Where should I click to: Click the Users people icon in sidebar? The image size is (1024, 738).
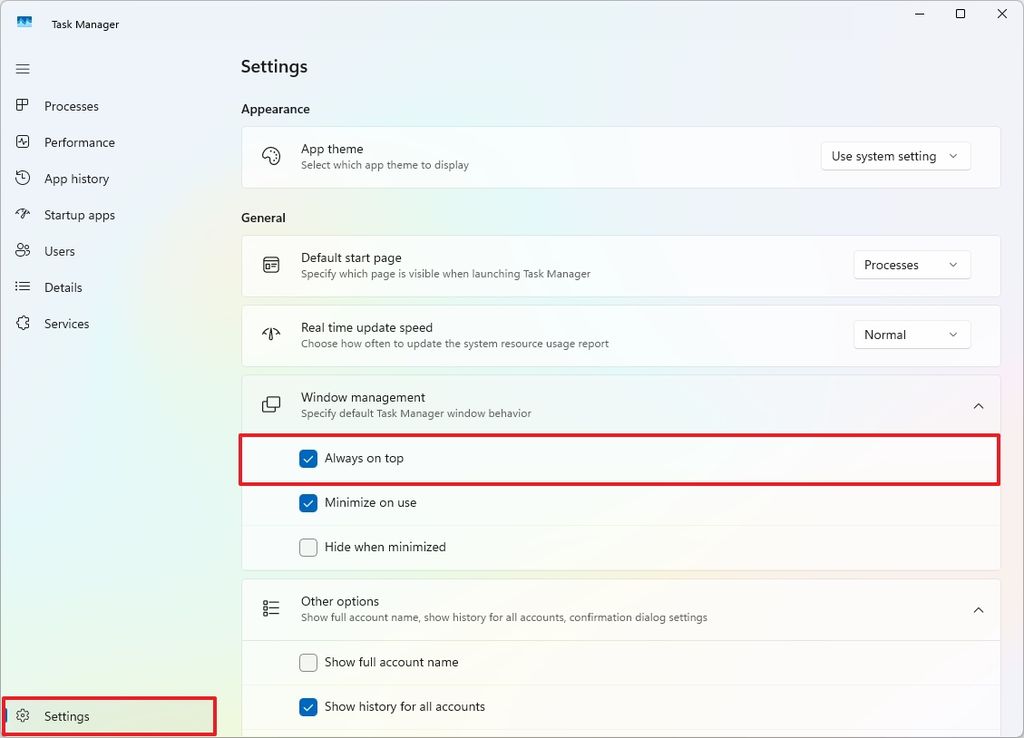23,250
